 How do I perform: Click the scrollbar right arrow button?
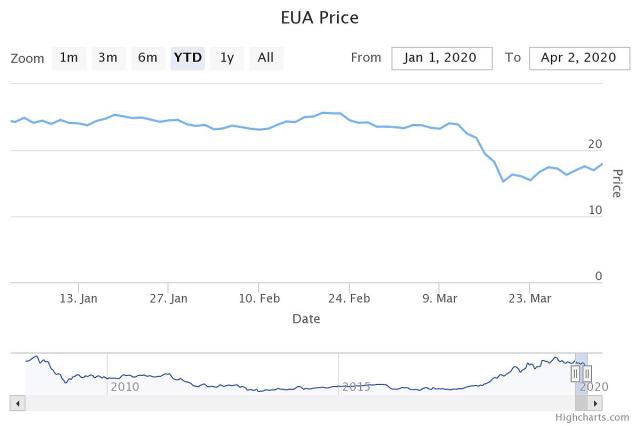pos(596,402)
